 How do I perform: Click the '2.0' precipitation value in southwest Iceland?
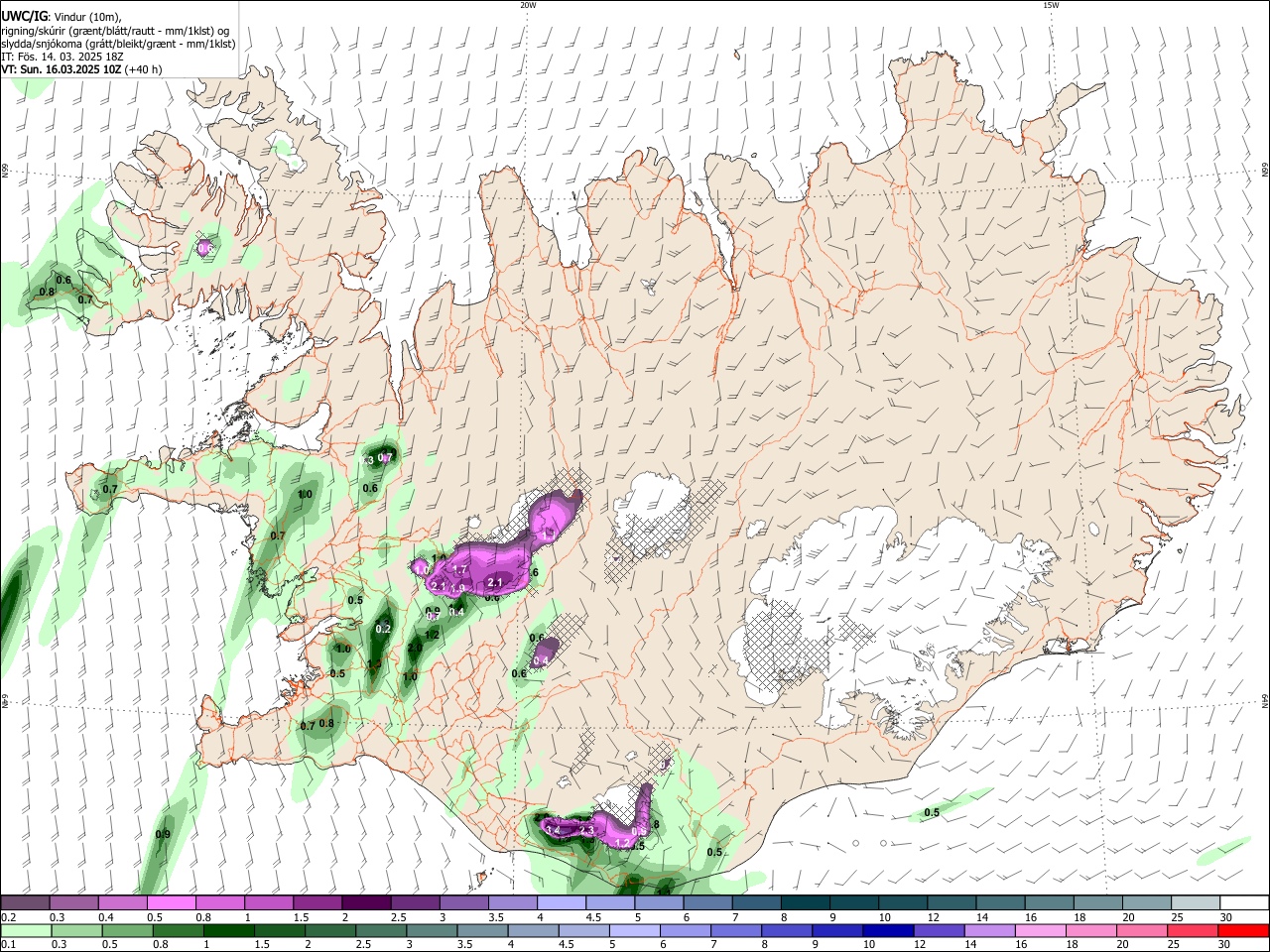(x=415, y=648)
